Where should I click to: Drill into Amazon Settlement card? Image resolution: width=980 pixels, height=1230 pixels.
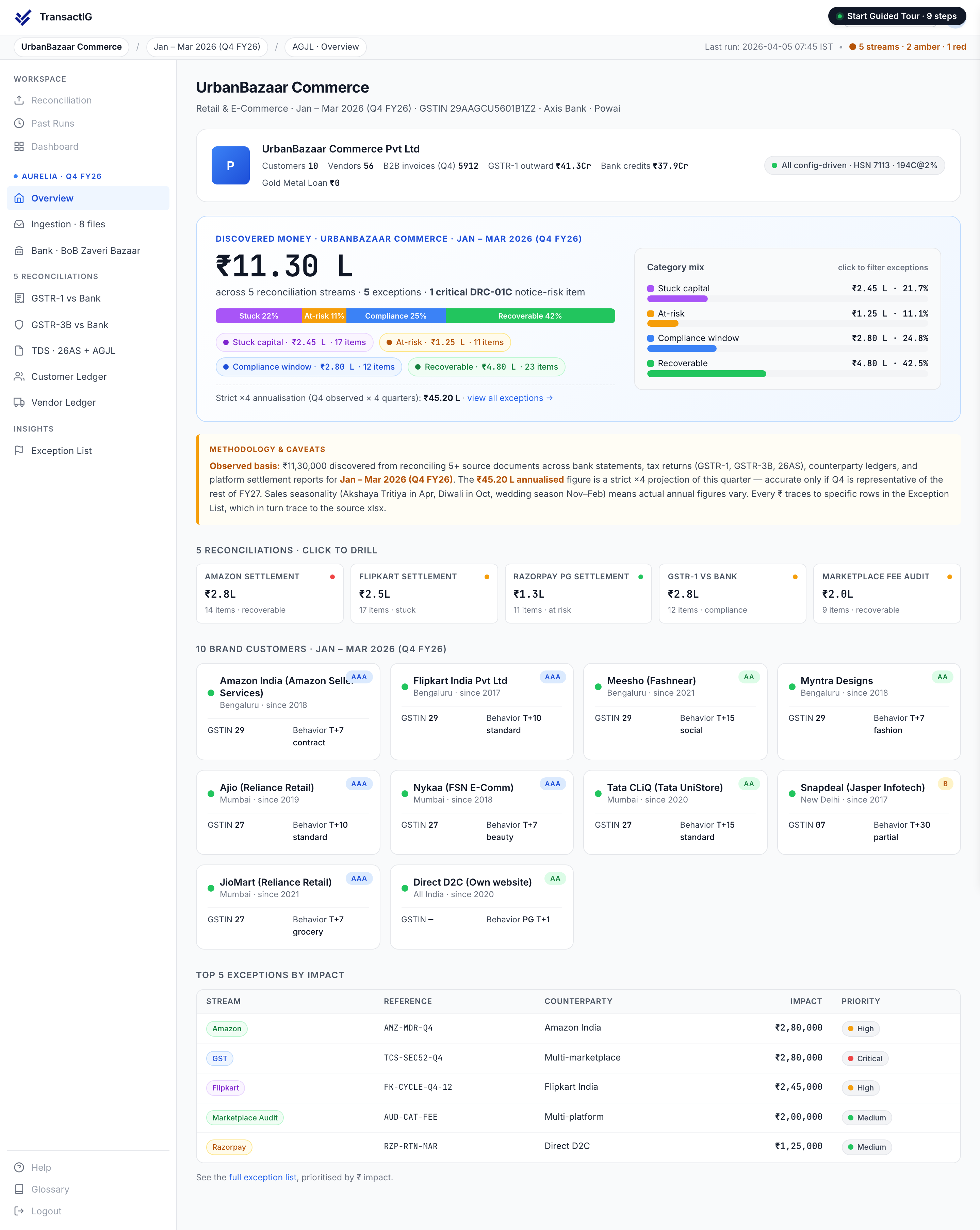270,593
